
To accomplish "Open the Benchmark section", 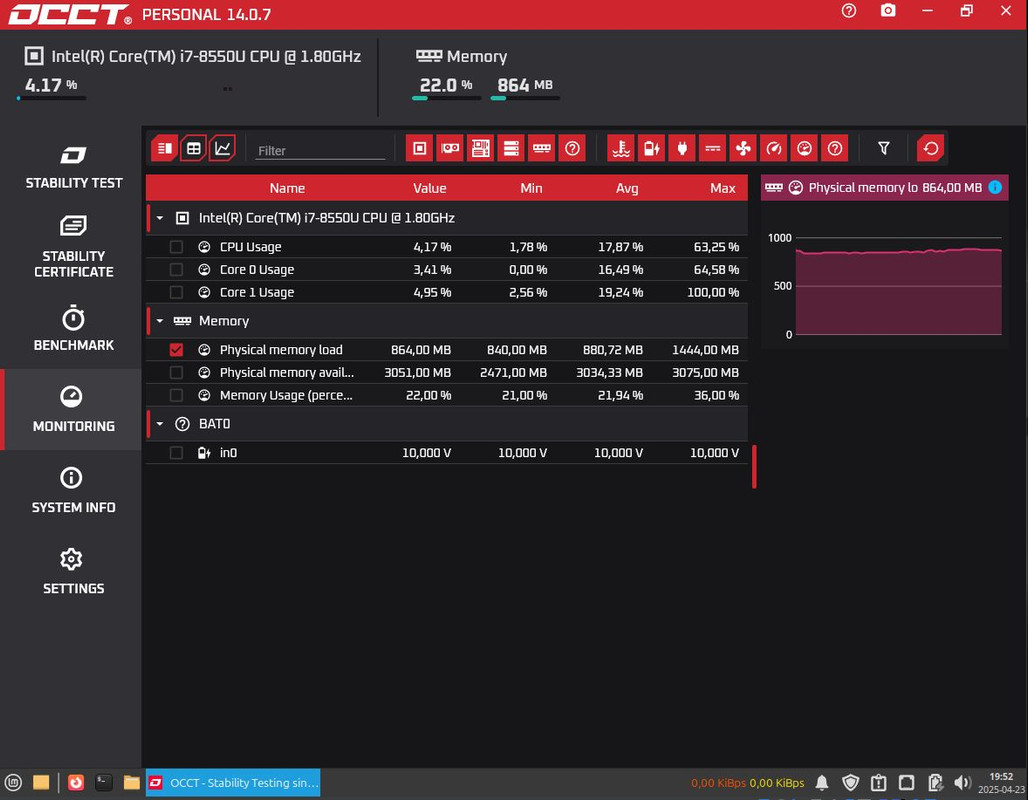I will click(73, 328).
